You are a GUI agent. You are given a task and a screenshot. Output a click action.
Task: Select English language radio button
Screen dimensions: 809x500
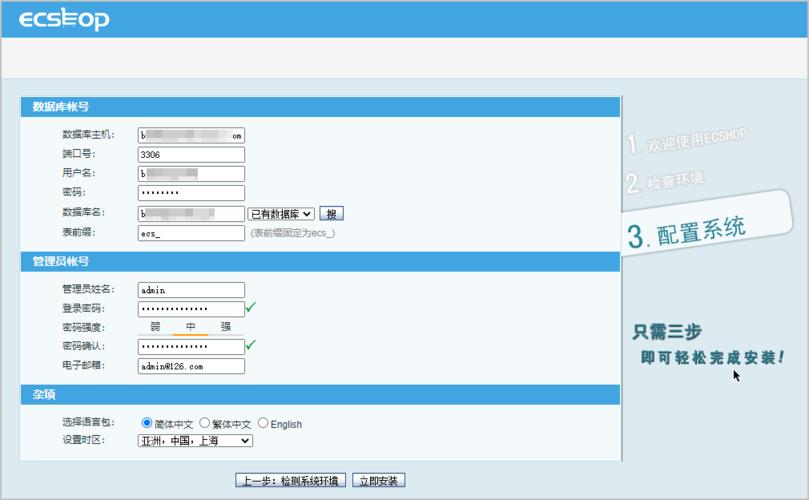[263, 423]
